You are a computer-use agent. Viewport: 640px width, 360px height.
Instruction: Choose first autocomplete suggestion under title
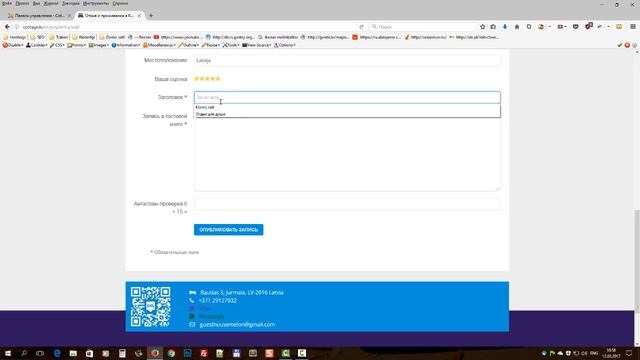(347, 107)
